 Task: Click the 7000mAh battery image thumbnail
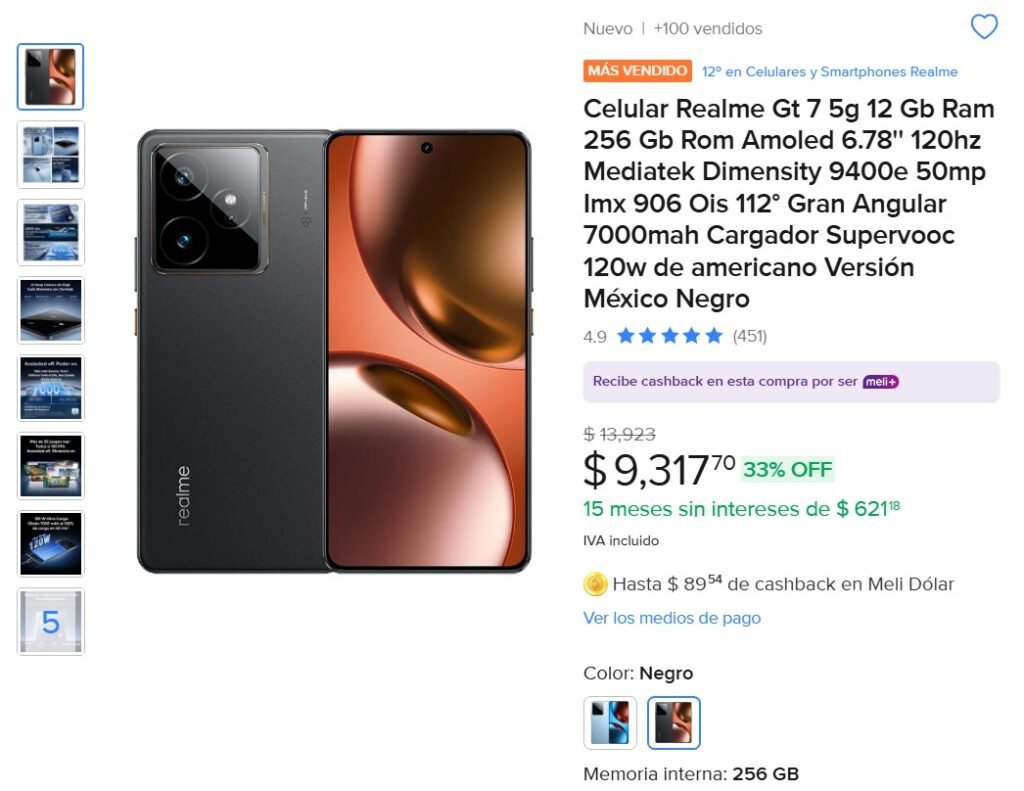click(x=50, y=389)
